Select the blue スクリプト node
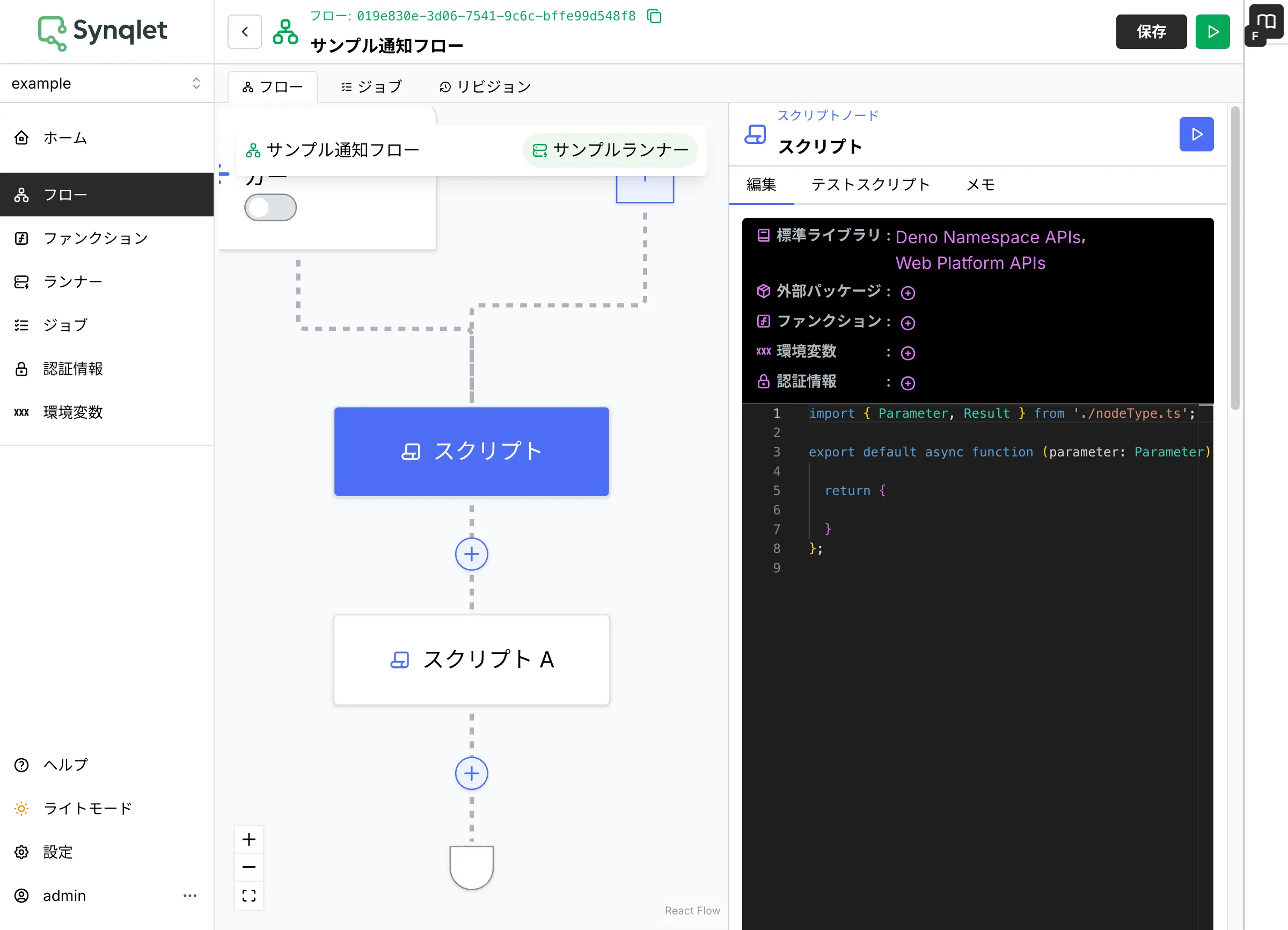This screenshot has width=1288, height=930. [471, 451]
